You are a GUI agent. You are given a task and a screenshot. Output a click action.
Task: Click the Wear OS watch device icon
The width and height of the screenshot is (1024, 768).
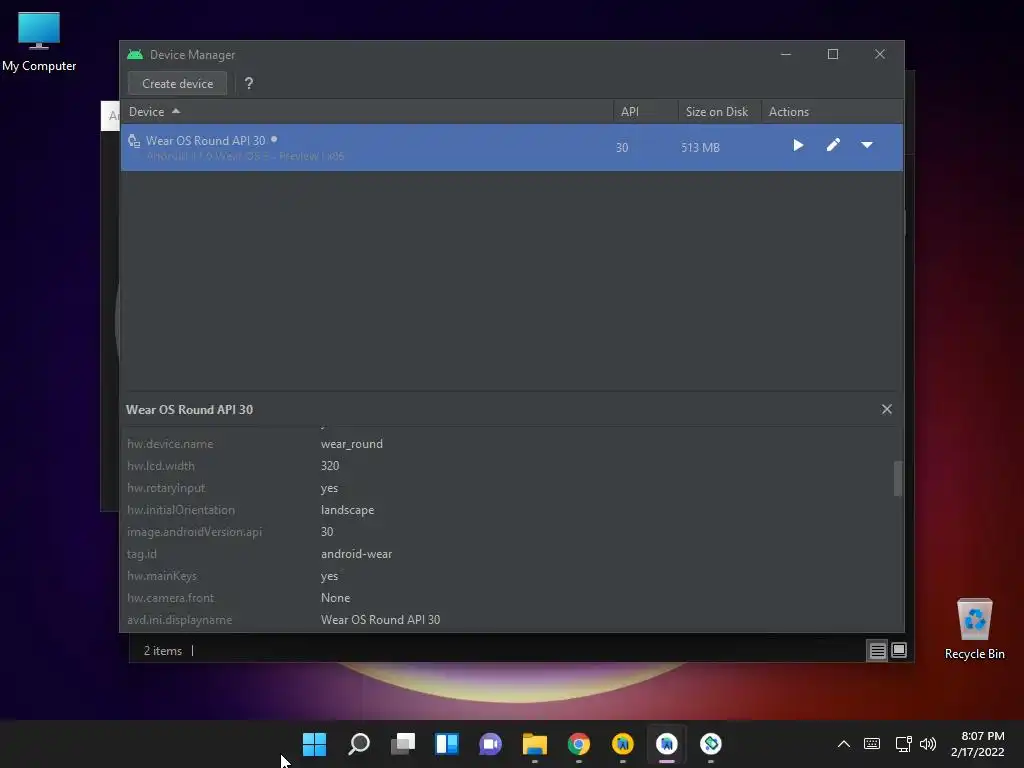(134, 141)
